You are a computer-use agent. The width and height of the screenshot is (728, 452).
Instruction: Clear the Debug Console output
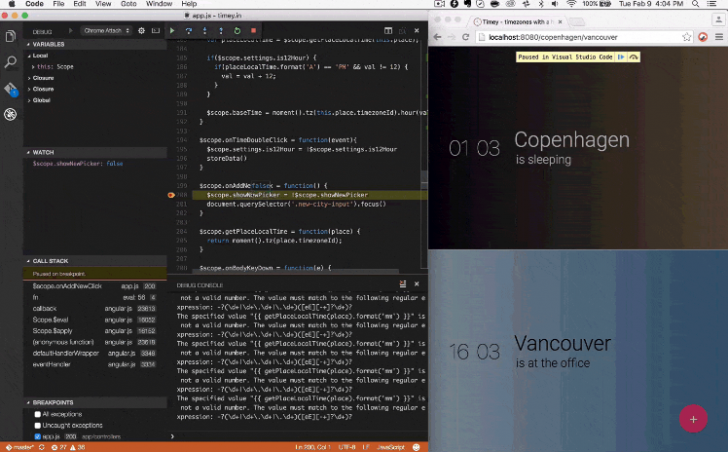[x=403, y=284]
